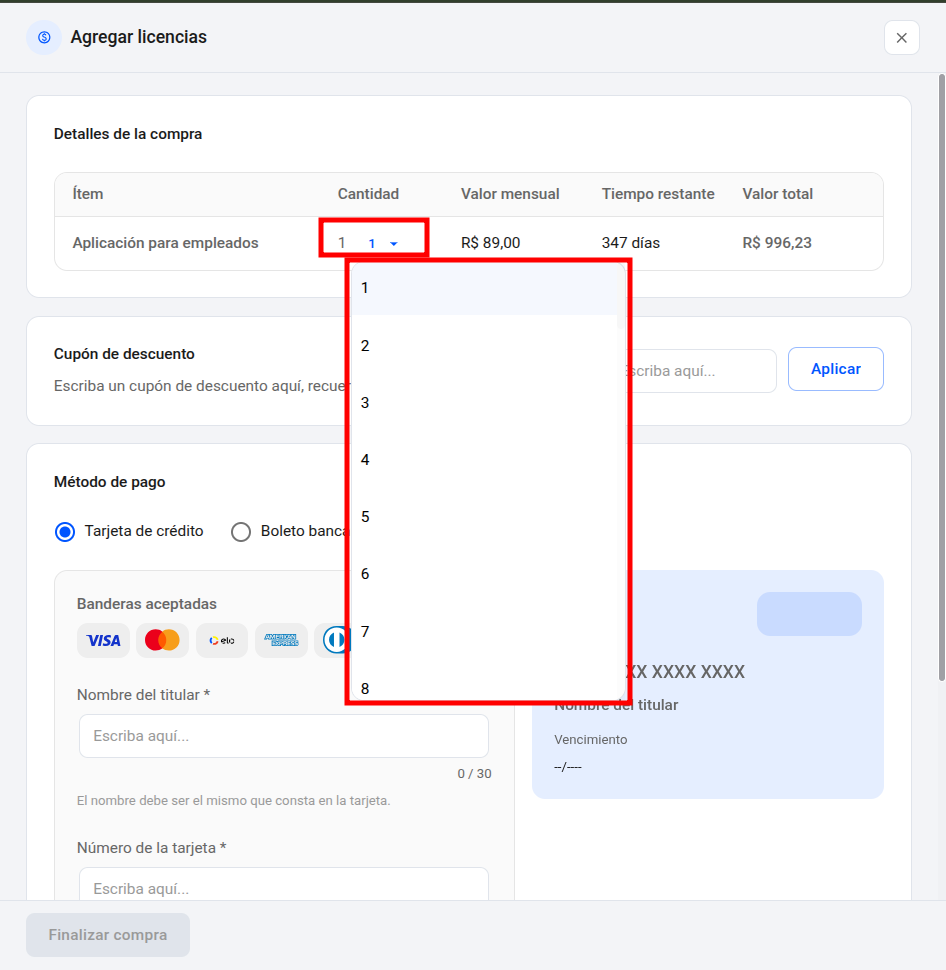Click the coupon code input field
Viewport: 946px width, 970px height.
[x=702, y=371]
